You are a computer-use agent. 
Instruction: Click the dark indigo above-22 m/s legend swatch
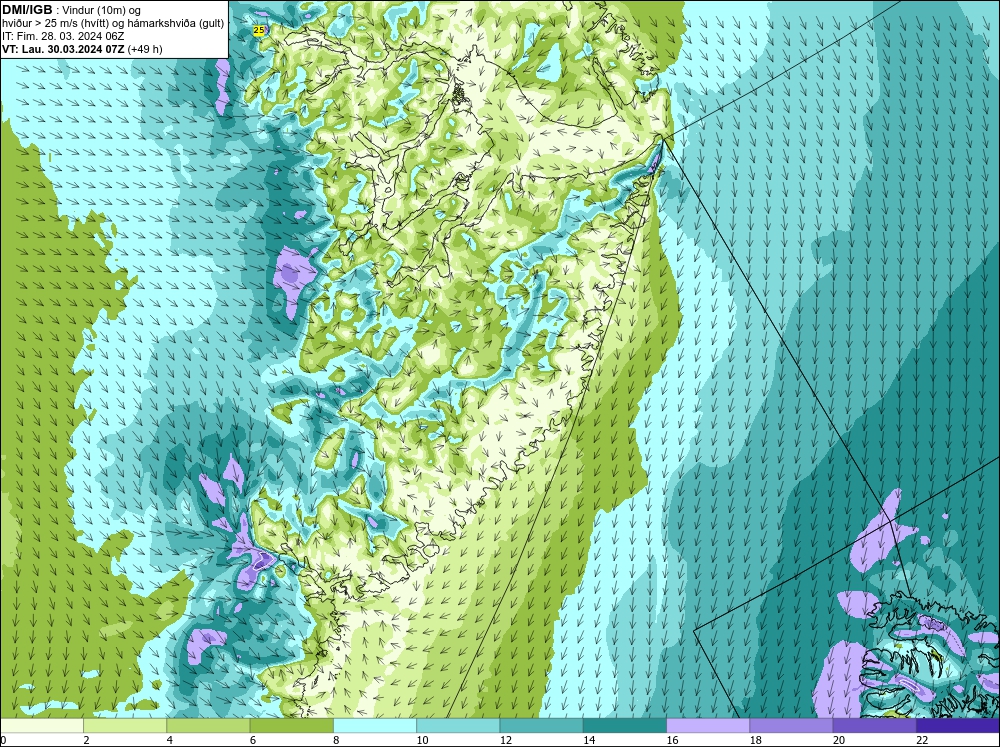[957, 726]
